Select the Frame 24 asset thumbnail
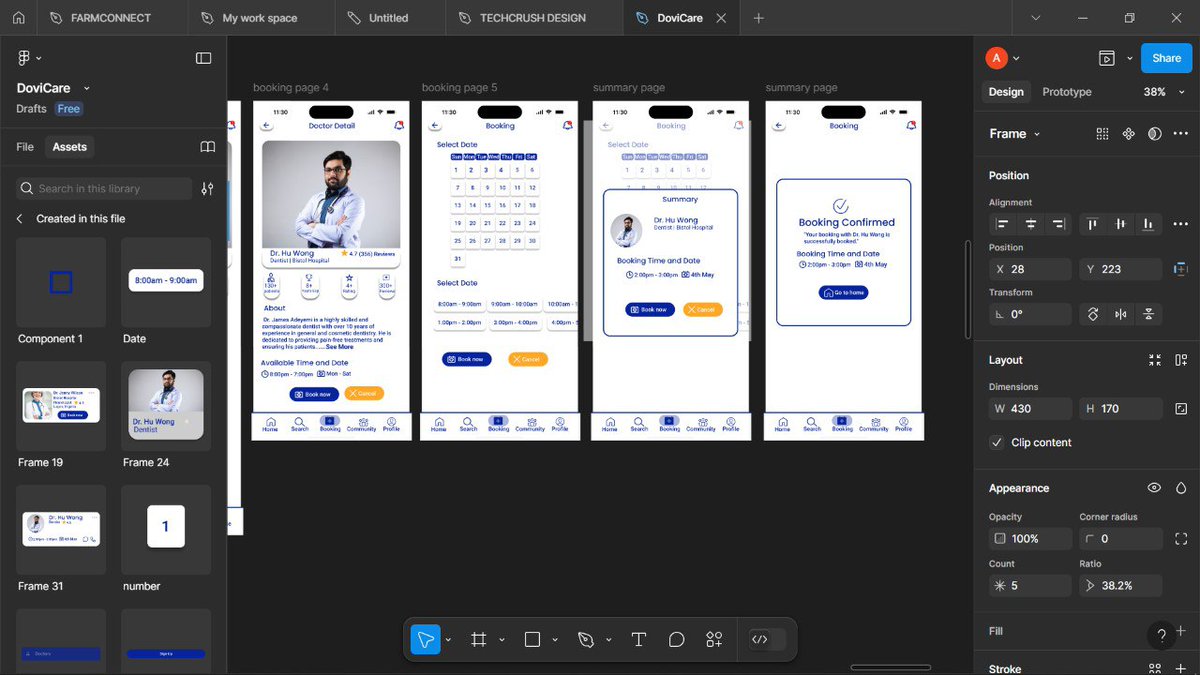Screen dimensions: 1200x675 (x=166, y=405)
